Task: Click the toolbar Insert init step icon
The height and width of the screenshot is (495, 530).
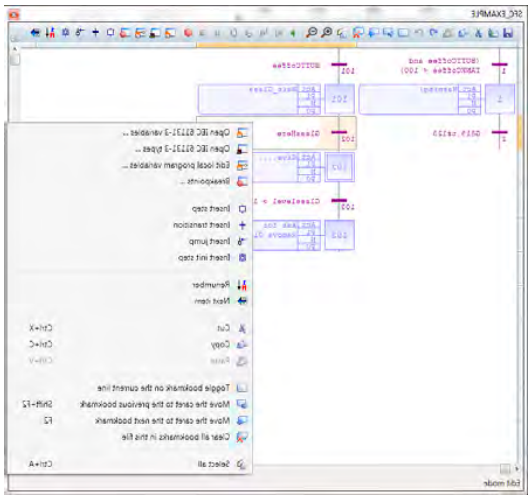Action: coord(65,33)
